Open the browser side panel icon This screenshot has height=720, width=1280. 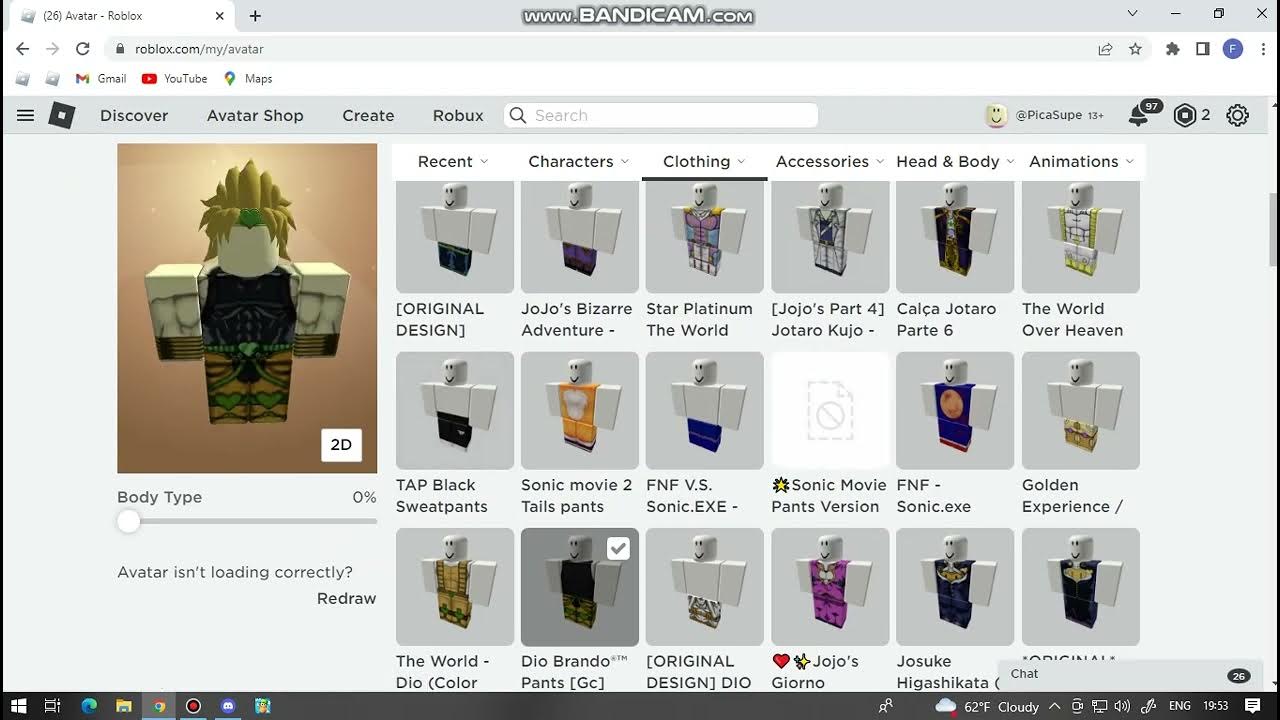1203,49
